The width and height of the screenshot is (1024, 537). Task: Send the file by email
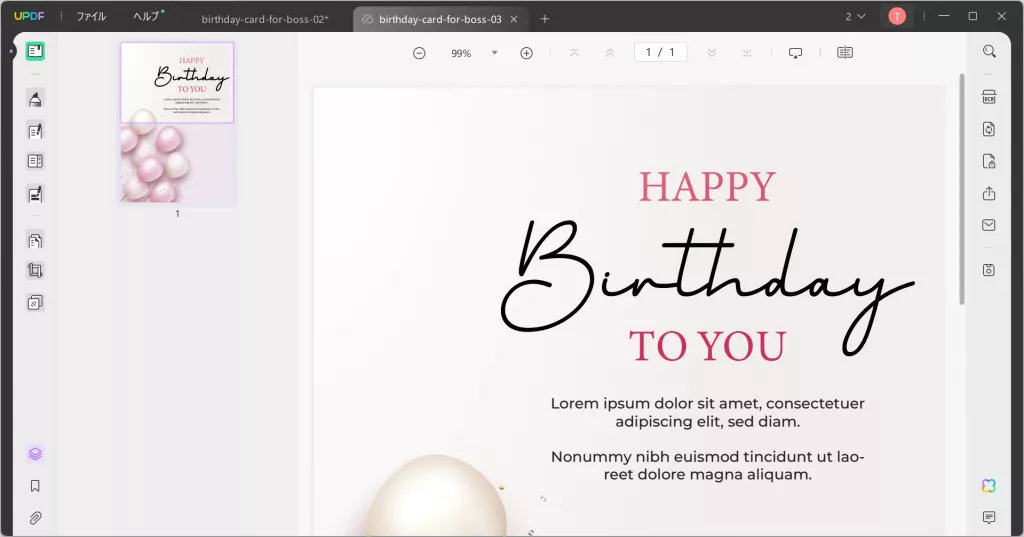coord(989,225)
